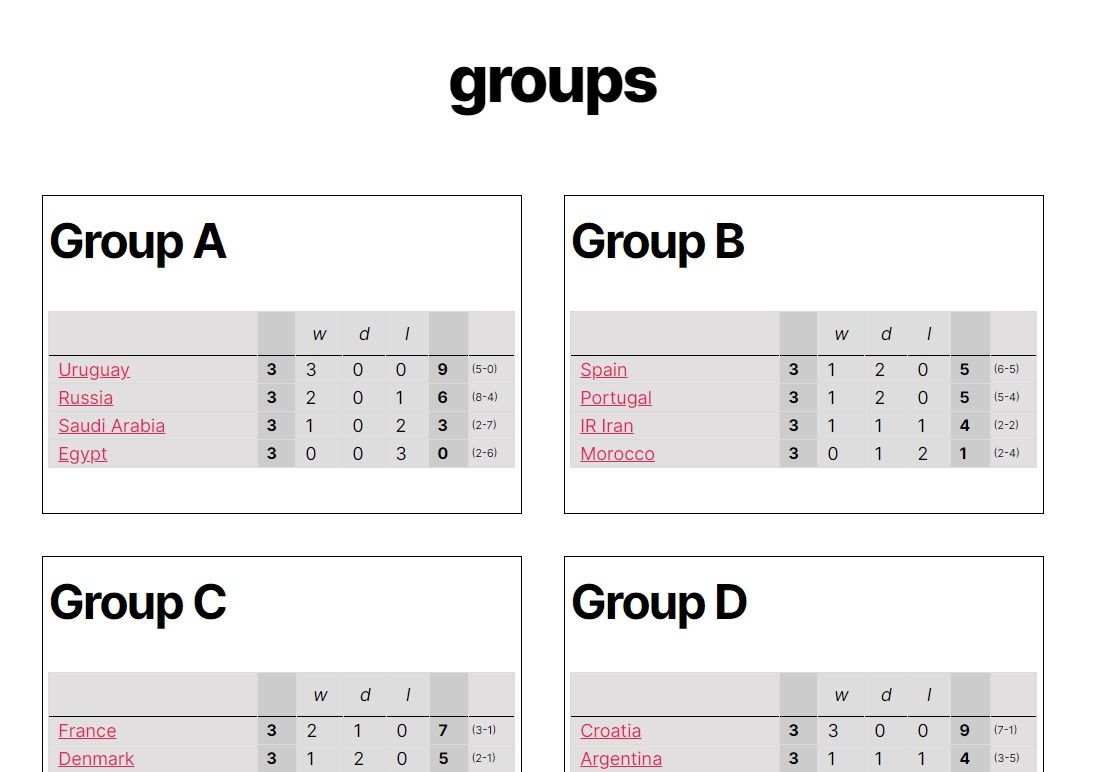Select the Argentina link in Group D
This screenshot has height=772, width=1101.
tap(621, 759)
